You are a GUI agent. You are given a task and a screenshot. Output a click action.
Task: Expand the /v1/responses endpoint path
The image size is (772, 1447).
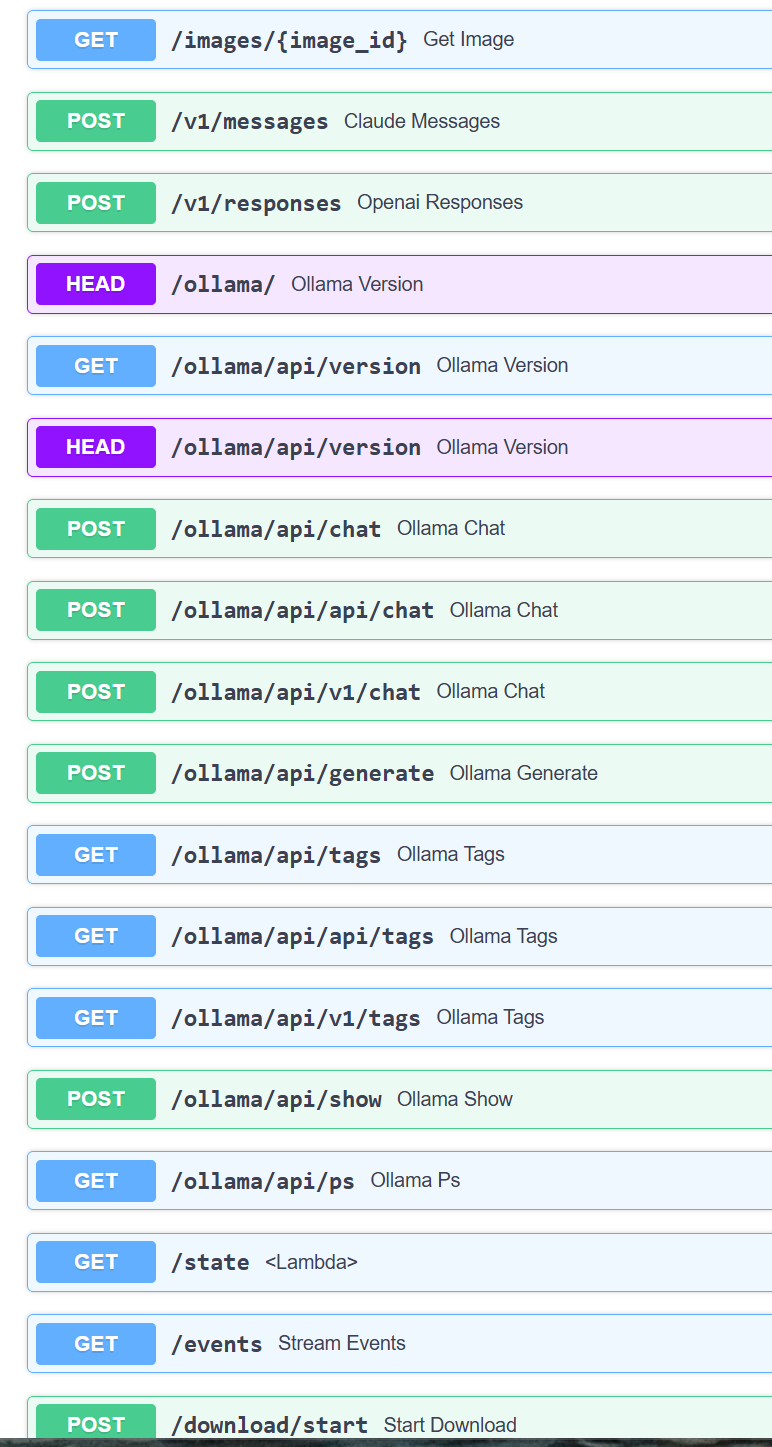[256, 203]
